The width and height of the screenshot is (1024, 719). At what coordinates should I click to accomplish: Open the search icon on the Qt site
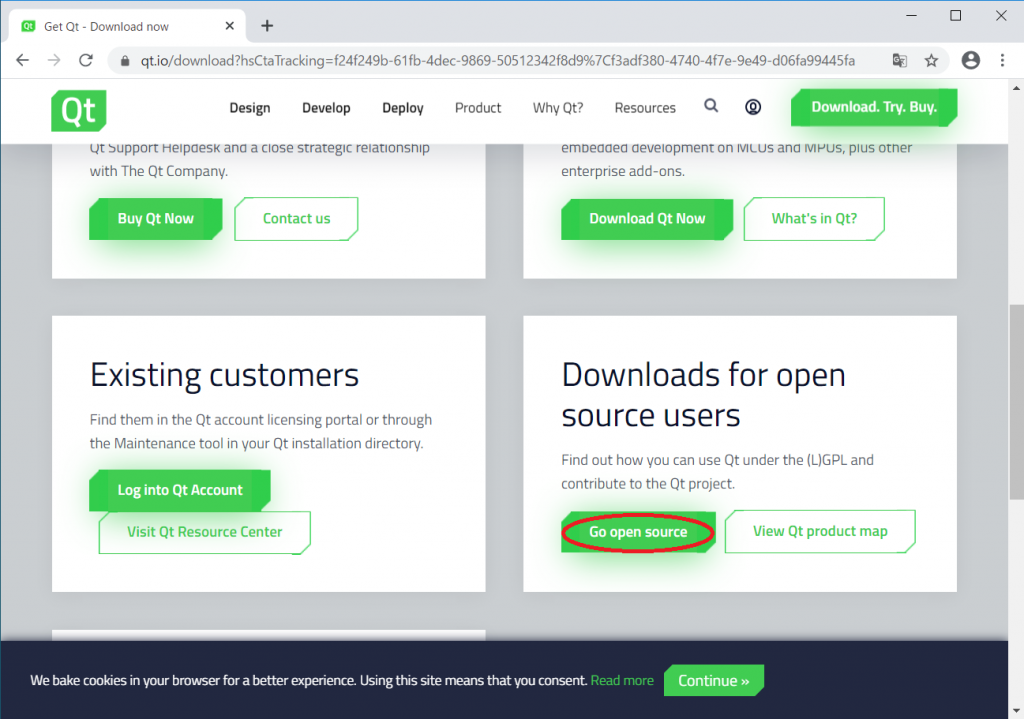pos(711,107)
